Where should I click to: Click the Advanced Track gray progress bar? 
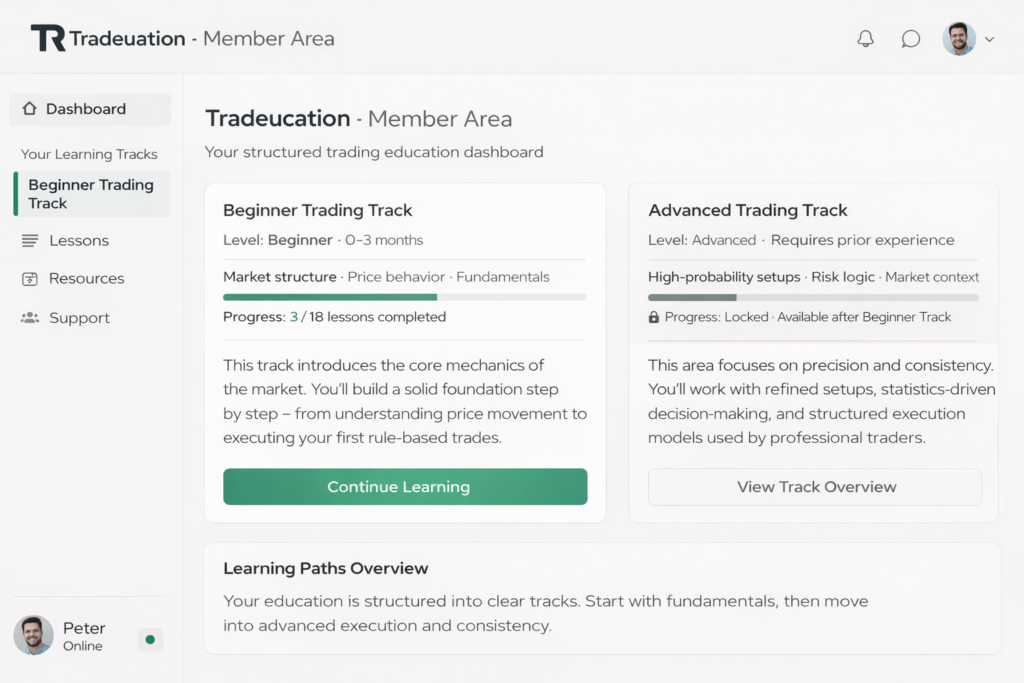point(812,297)
